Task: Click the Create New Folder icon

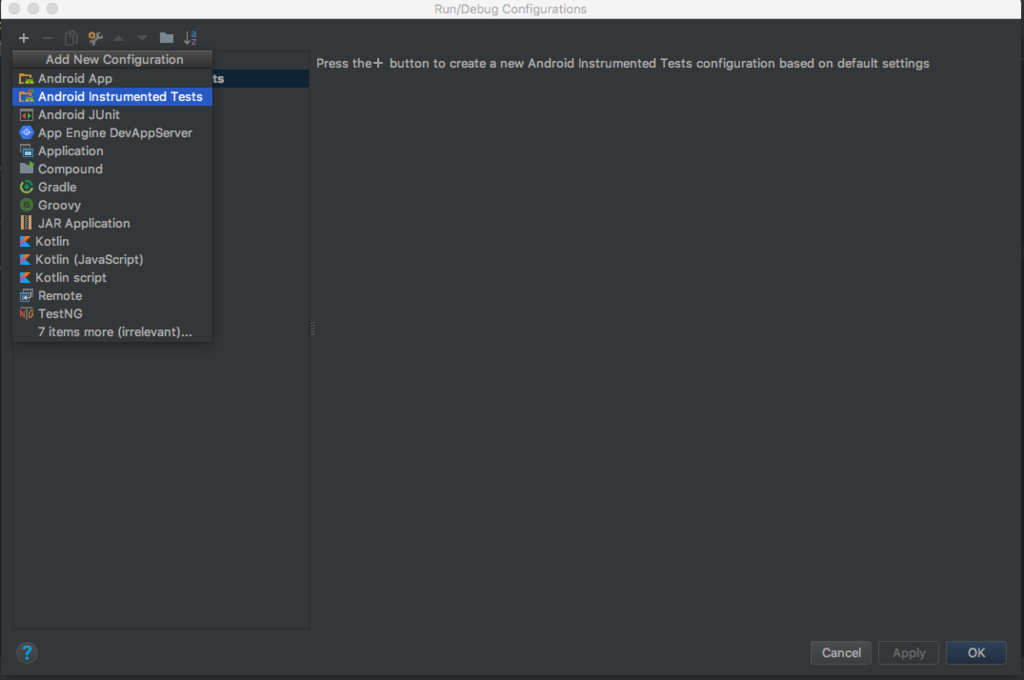Action: coord(167,38)
